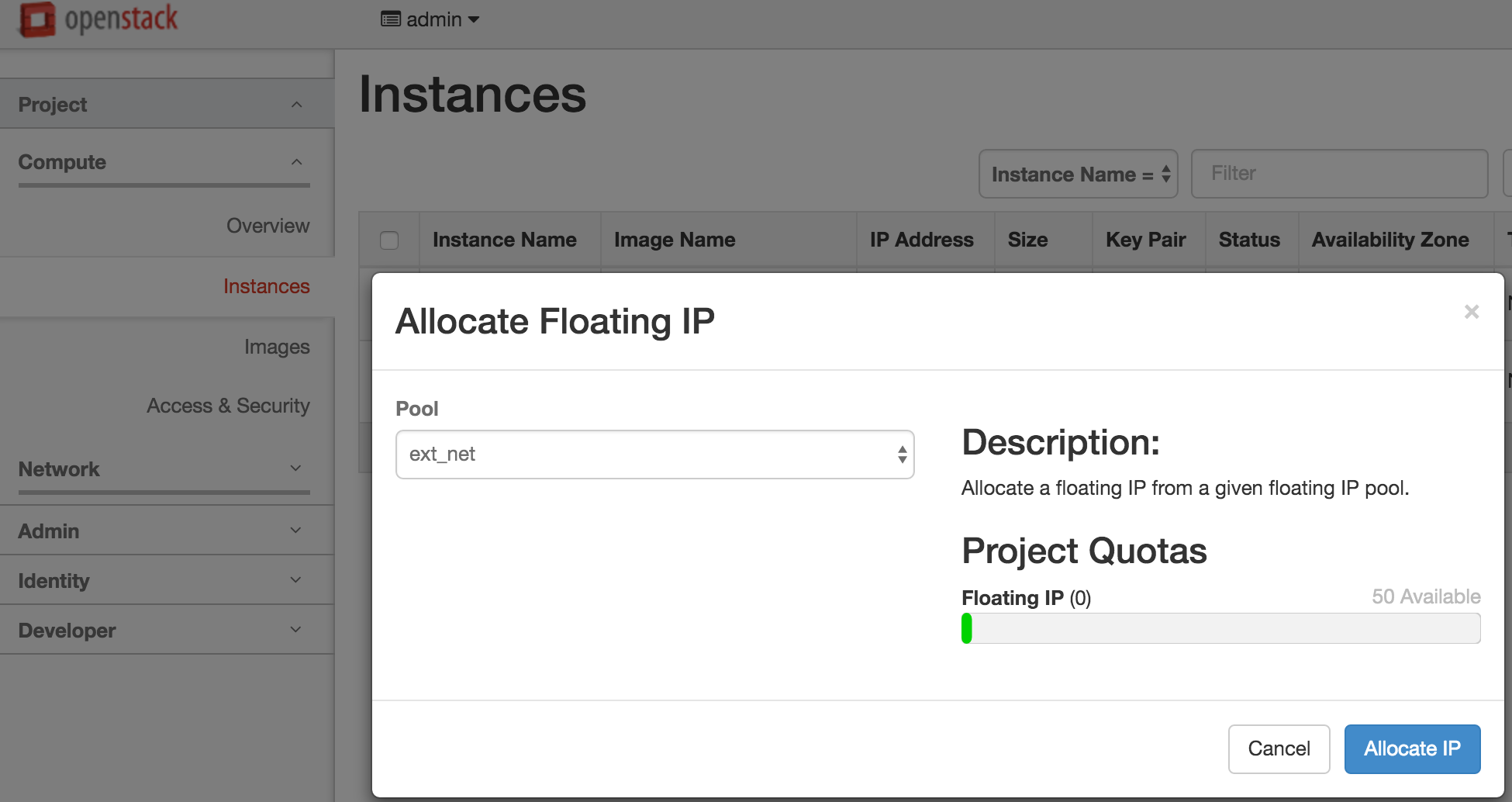The image size is (1512, 802).
Task: Click Cancel in the dialog
Action: click(1279, 748)
